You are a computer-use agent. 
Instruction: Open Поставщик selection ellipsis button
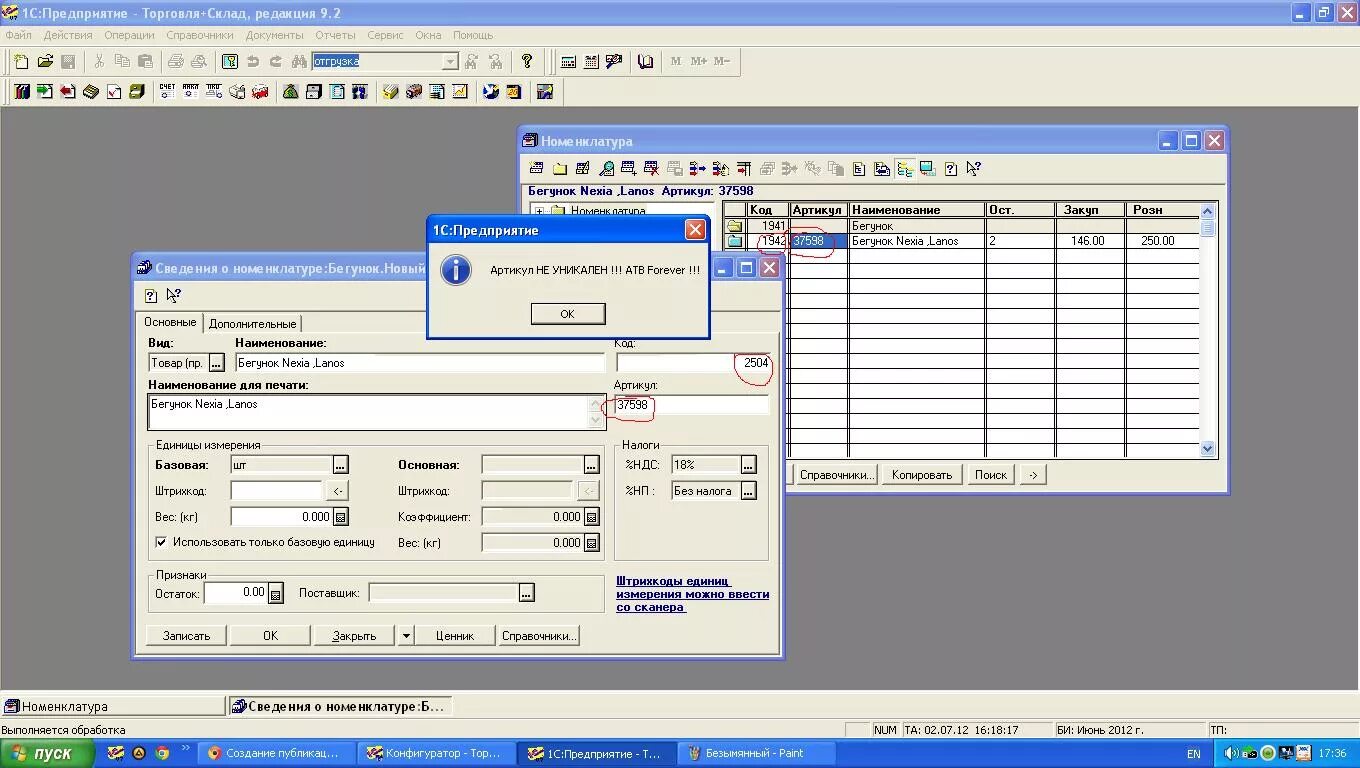[526, 593]
